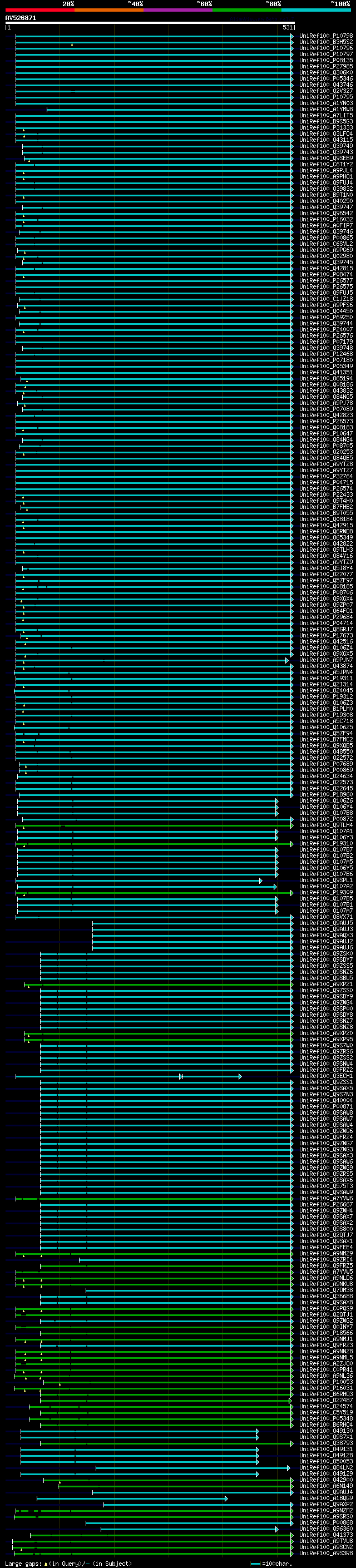
Task: Click label UniRef100_Q9AUJ5
Action: coord(326,923)
